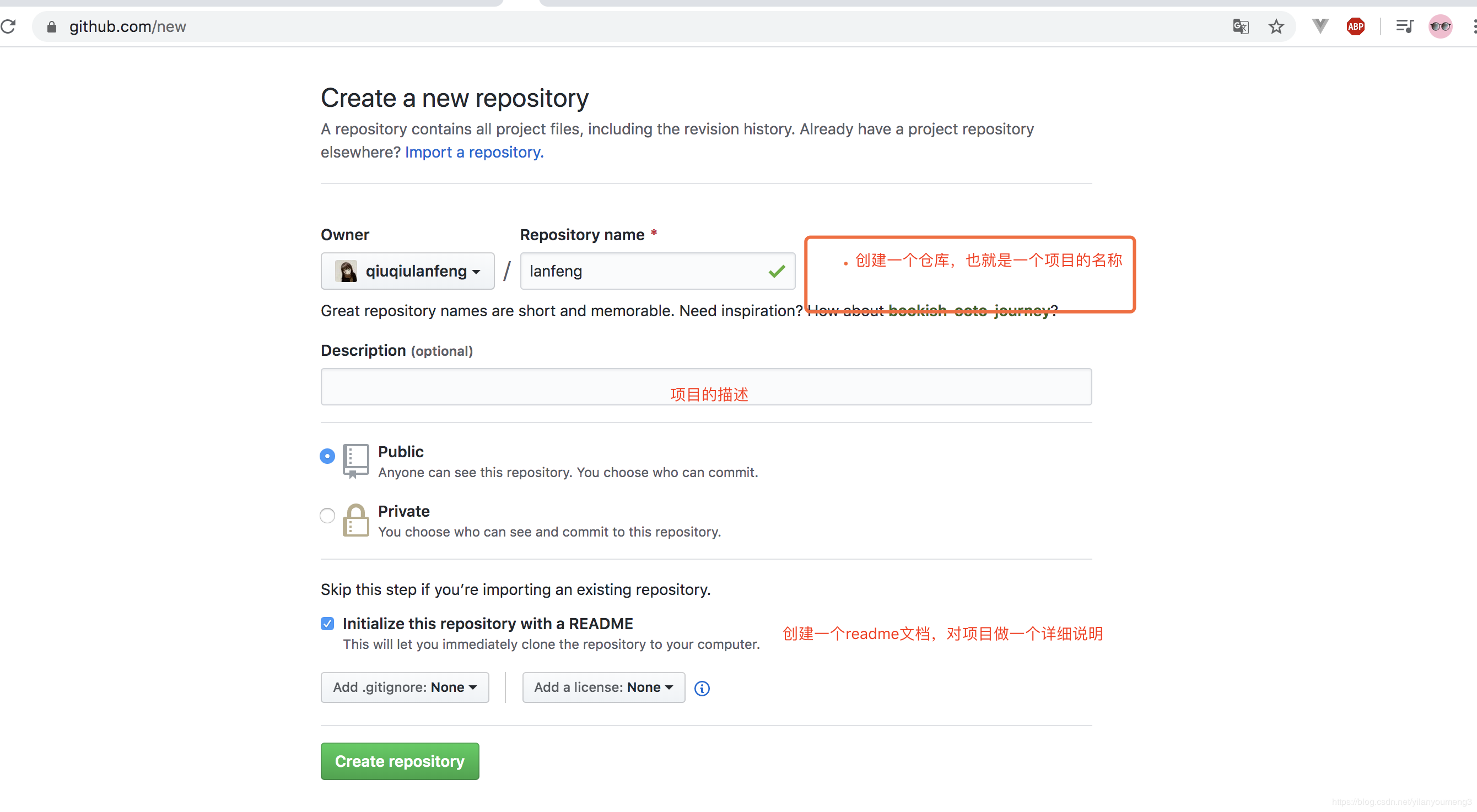The width and height of the screenshot is (1477, 812).
Task: Click the green Create repository button
Action: coord(400,761)
